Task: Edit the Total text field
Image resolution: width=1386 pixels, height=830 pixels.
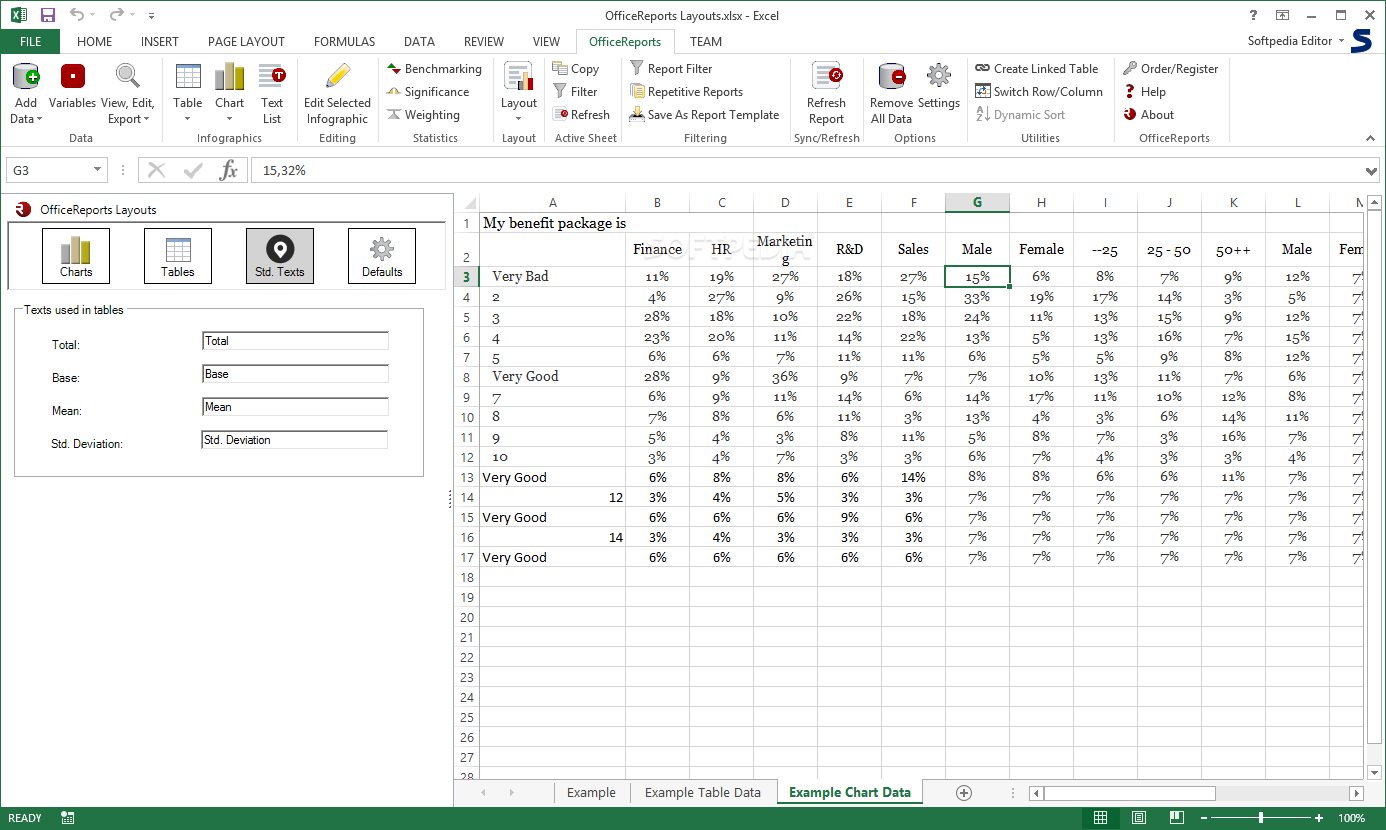Action: click(295, 341)
